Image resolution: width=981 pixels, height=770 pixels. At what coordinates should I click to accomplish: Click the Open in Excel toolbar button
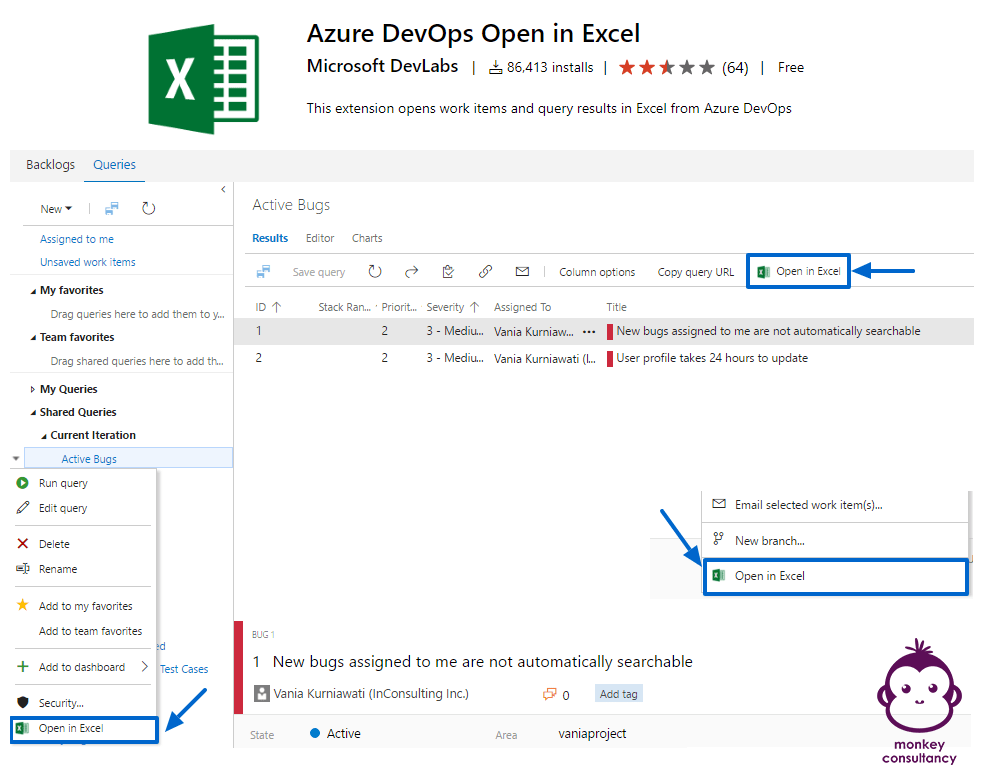[x=798, y=271]
